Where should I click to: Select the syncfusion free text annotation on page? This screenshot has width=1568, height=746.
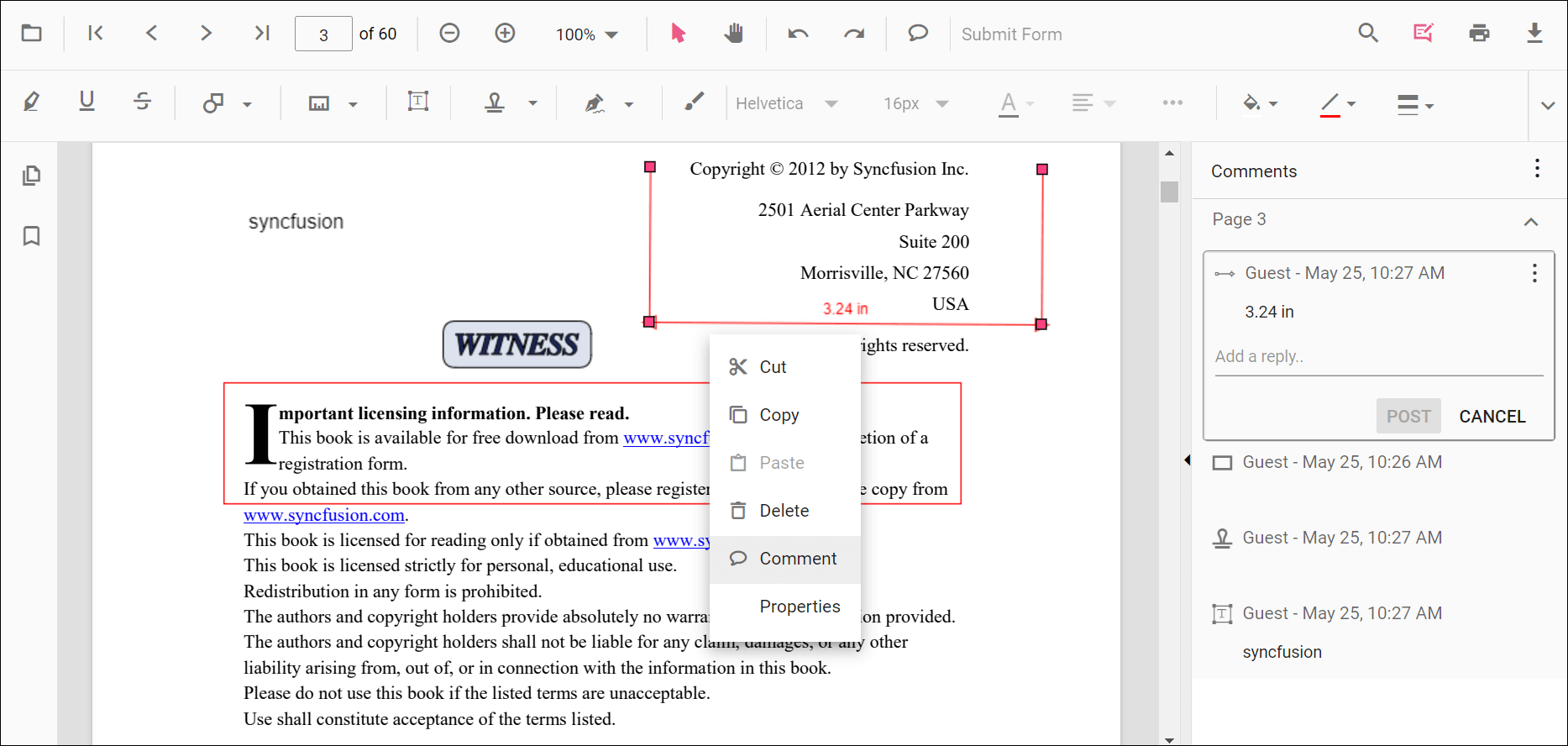296,222
